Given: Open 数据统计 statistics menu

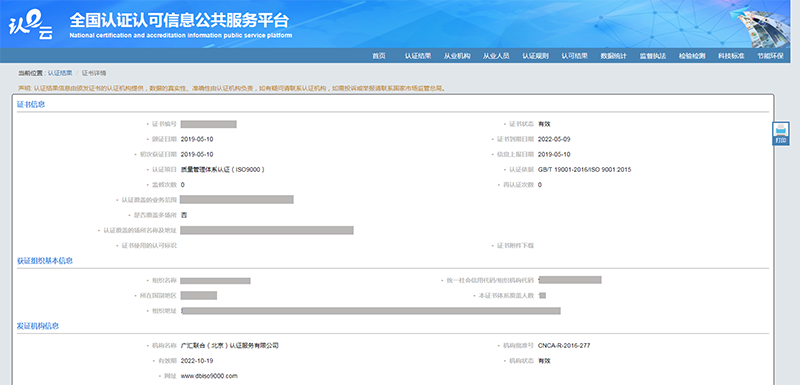Looking at the screenshot, I should (613, 56).
